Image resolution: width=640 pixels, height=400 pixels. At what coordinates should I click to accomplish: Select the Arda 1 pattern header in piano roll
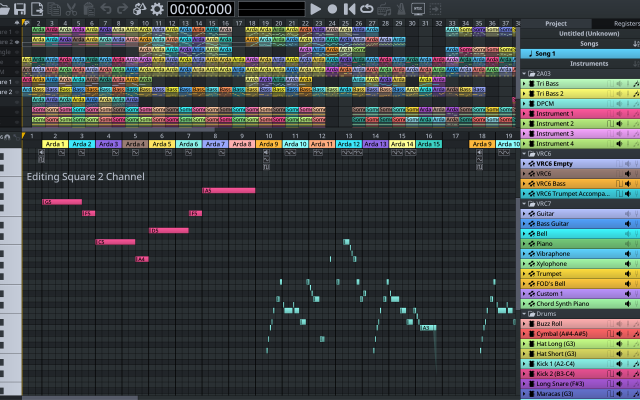point(55,144)
